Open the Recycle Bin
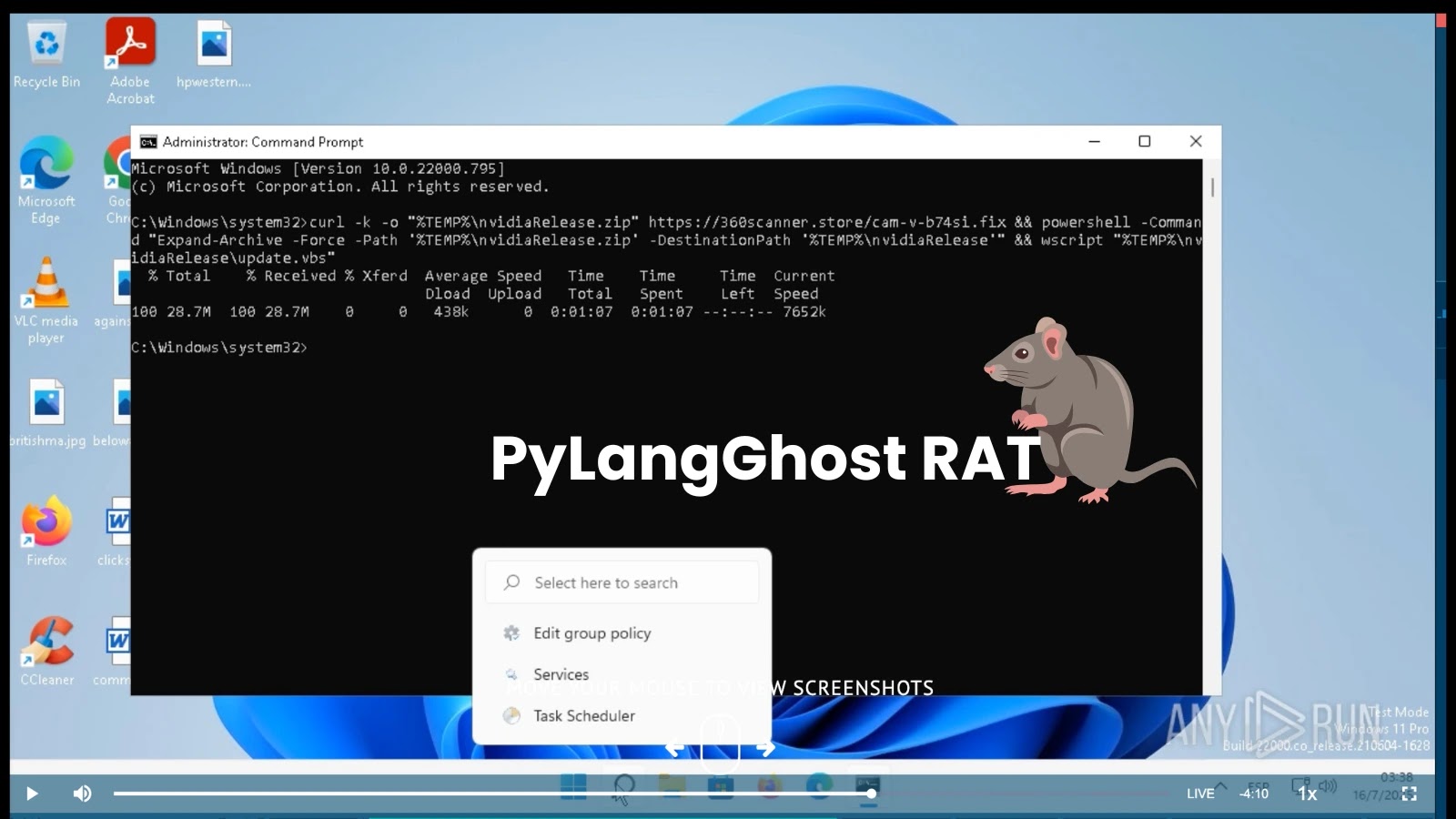This screenshot has width=1456, height=819. (45, 41)
